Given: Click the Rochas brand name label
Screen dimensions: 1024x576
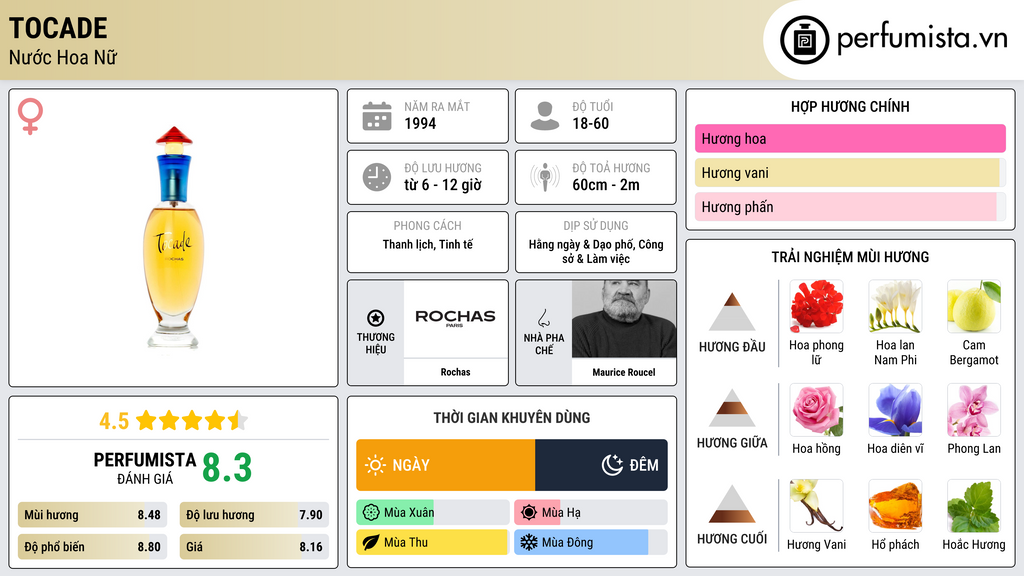Looking at the screenshot, I should point(455,372).
